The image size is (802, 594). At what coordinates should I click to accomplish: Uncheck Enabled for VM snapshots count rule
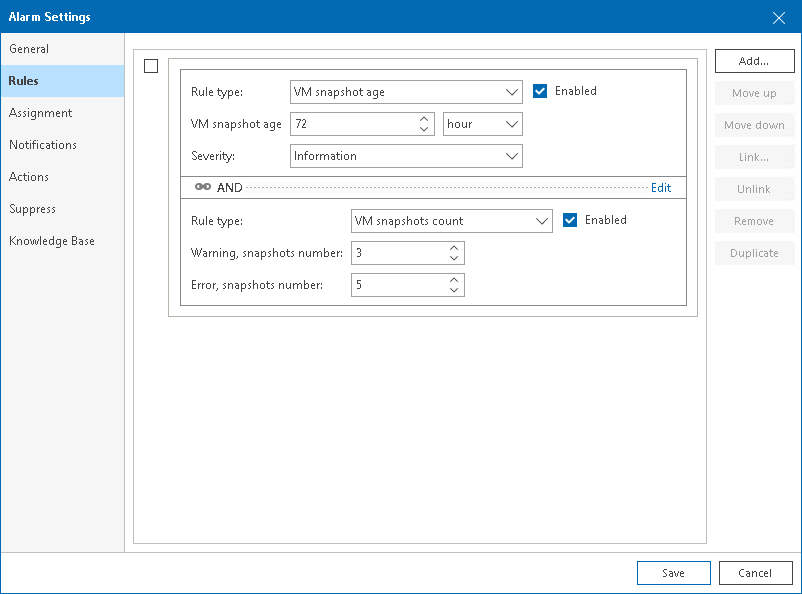pos(570,220)
